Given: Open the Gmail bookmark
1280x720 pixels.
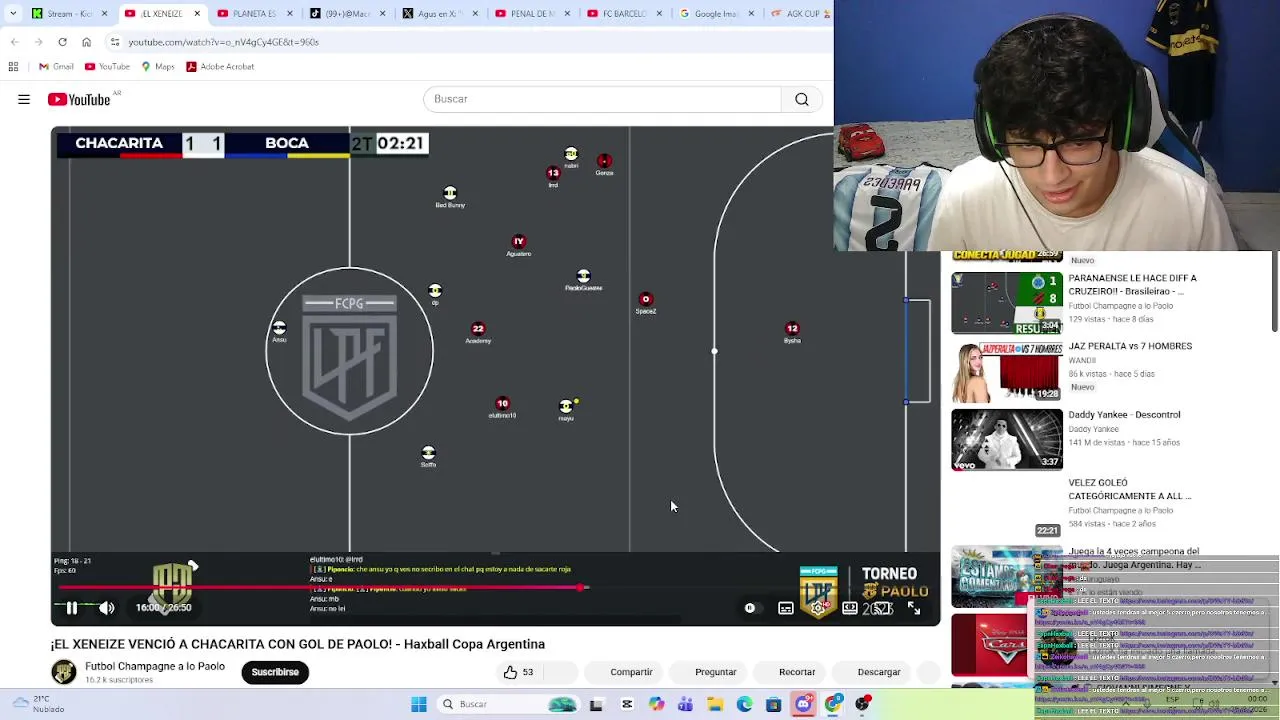Looking at the screenshot, I should point(56,67).
